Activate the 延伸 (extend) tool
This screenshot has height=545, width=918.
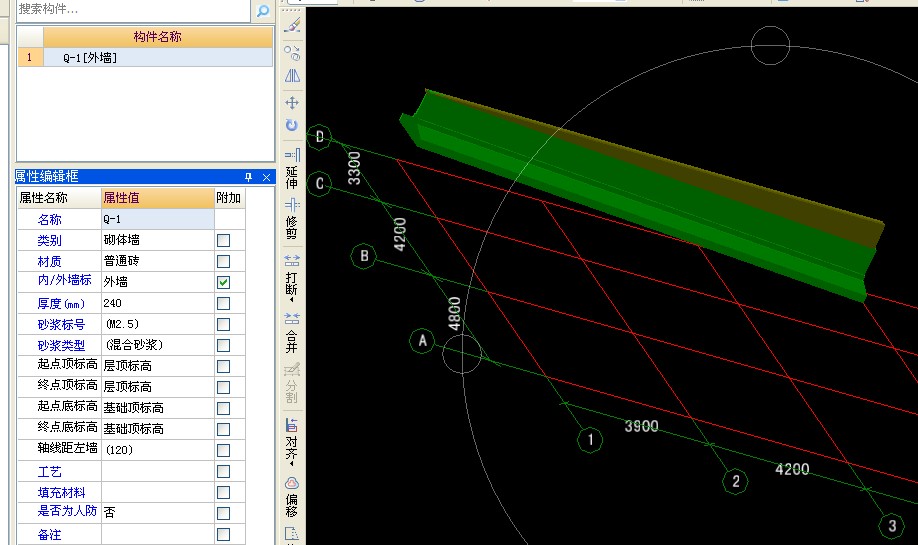(x=292, y=169)
